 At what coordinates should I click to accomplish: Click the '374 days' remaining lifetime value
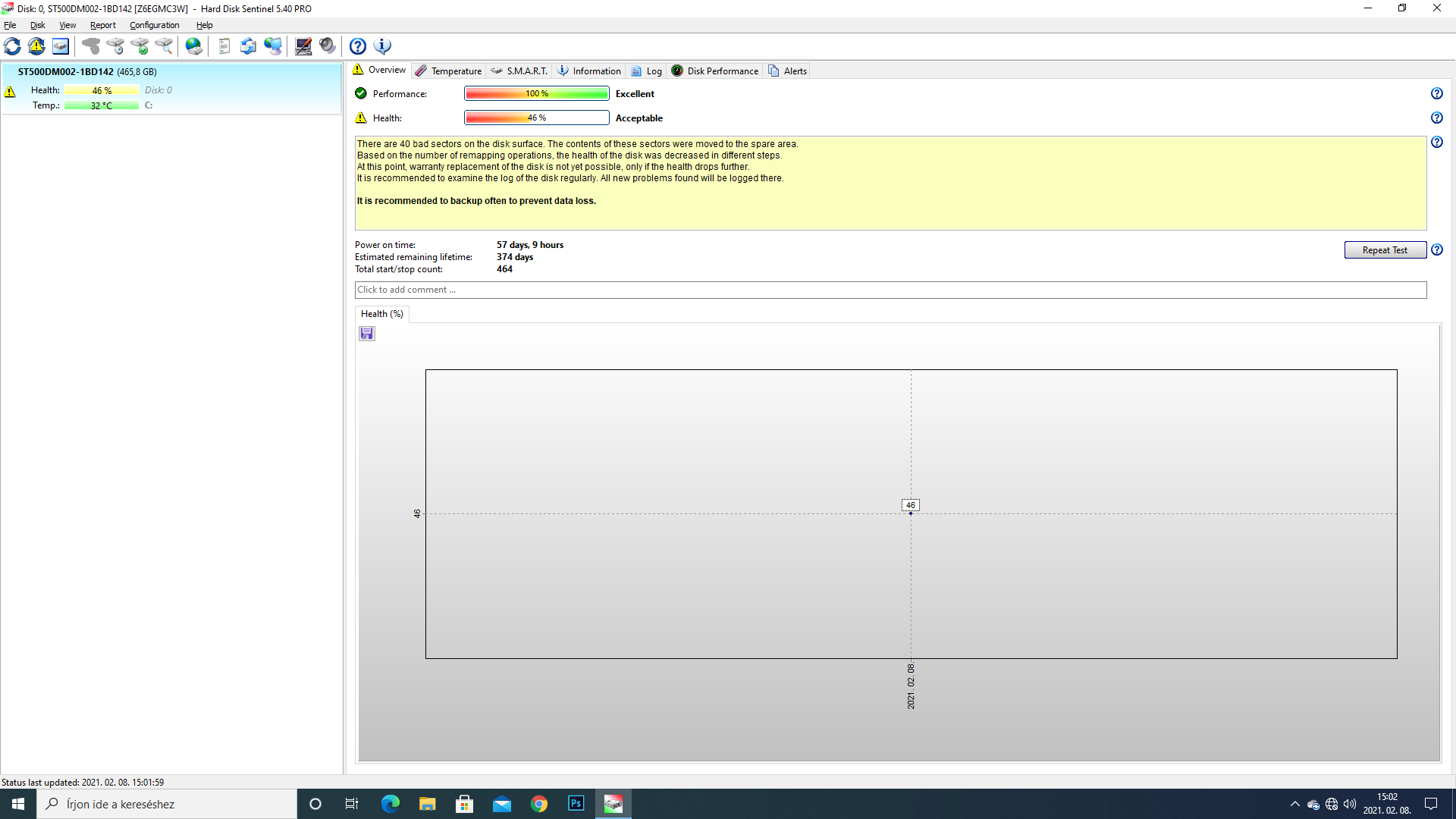click(515, 257)
